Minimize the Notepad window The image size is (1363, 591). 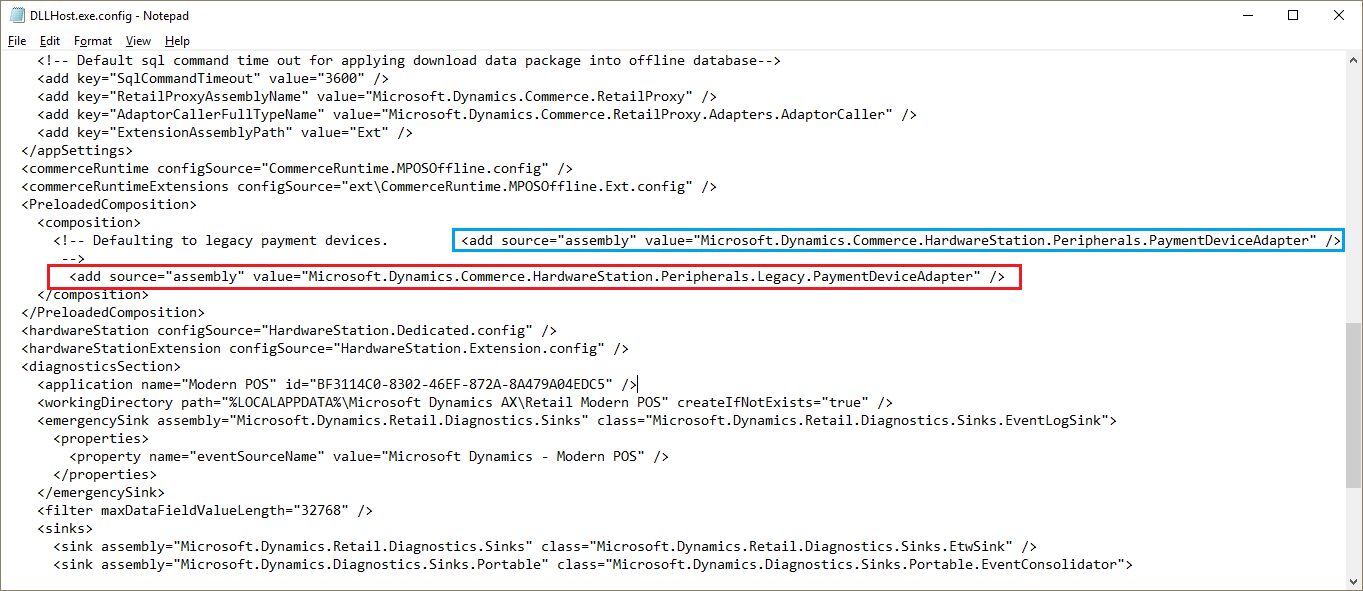tap(1247, 15)
